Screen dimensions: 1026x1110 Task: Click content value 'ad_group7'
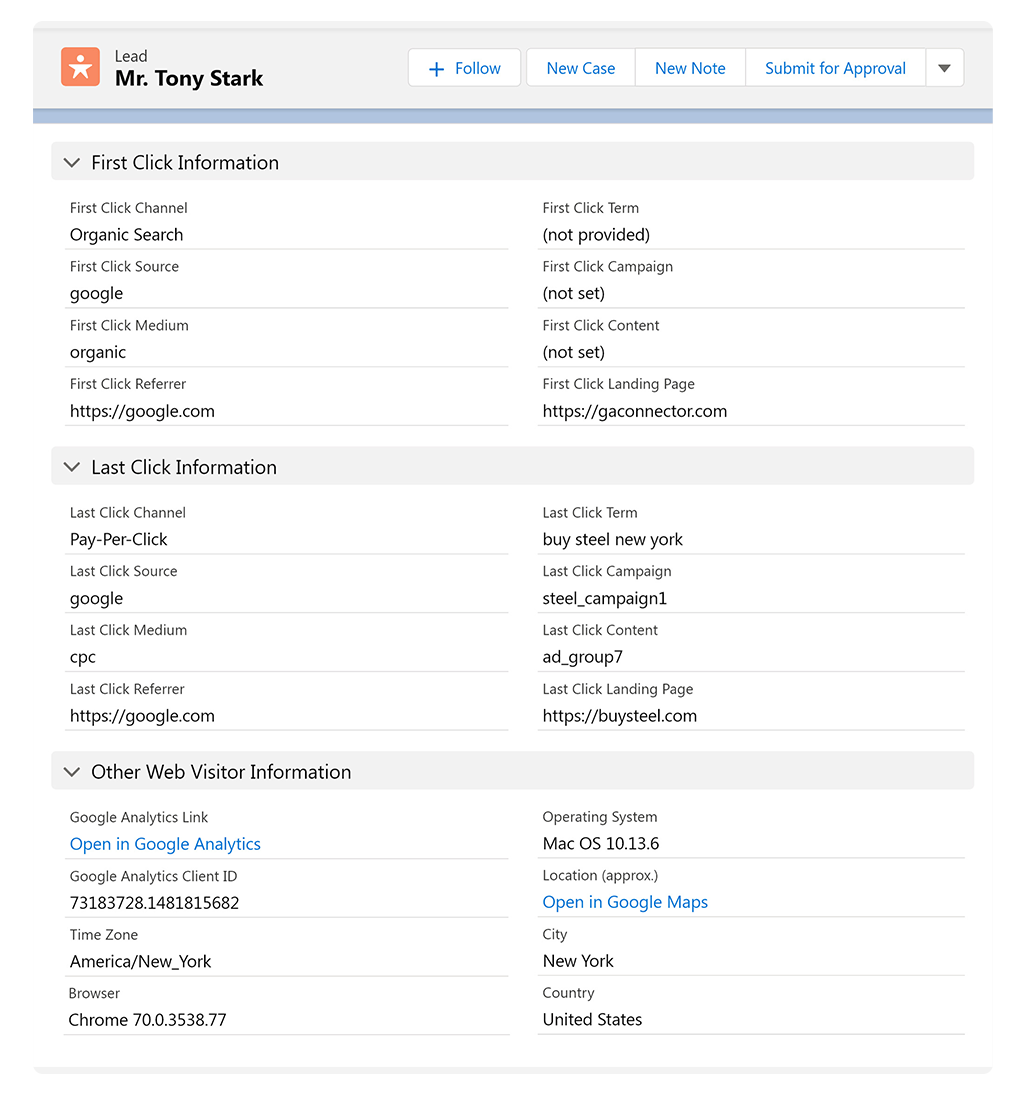582,658
